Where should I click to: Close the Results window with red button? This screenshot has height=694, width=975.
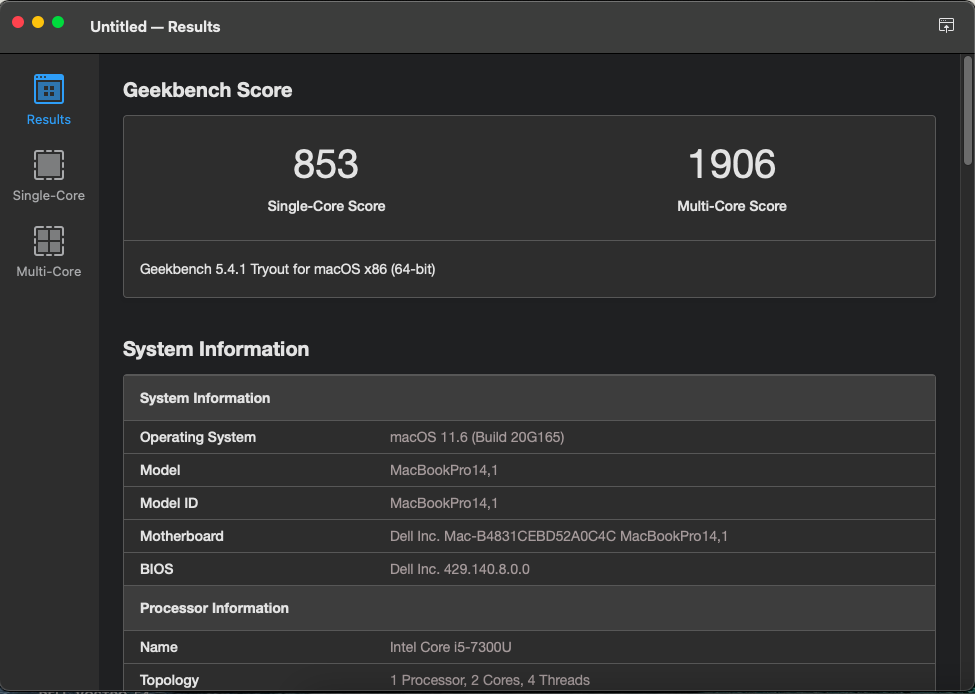point(18,22)
